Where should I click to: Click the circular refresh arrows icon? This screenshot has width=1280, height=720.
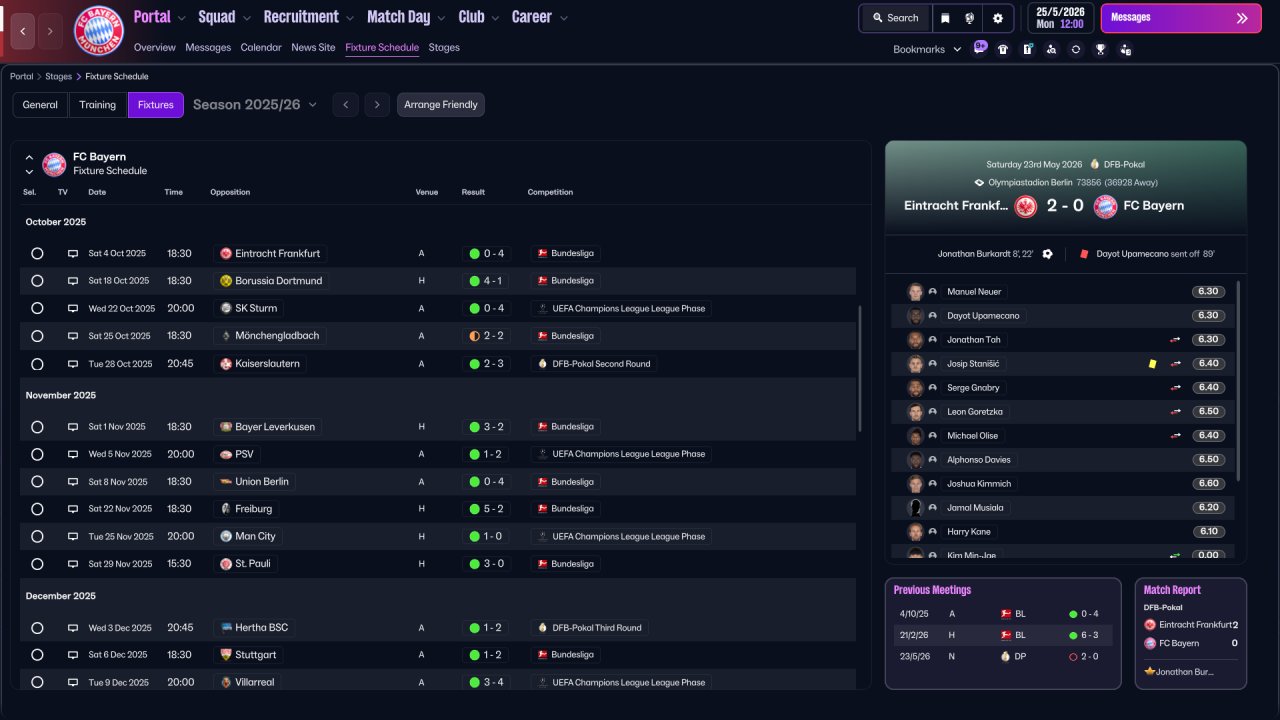(x=1075, y=49)
